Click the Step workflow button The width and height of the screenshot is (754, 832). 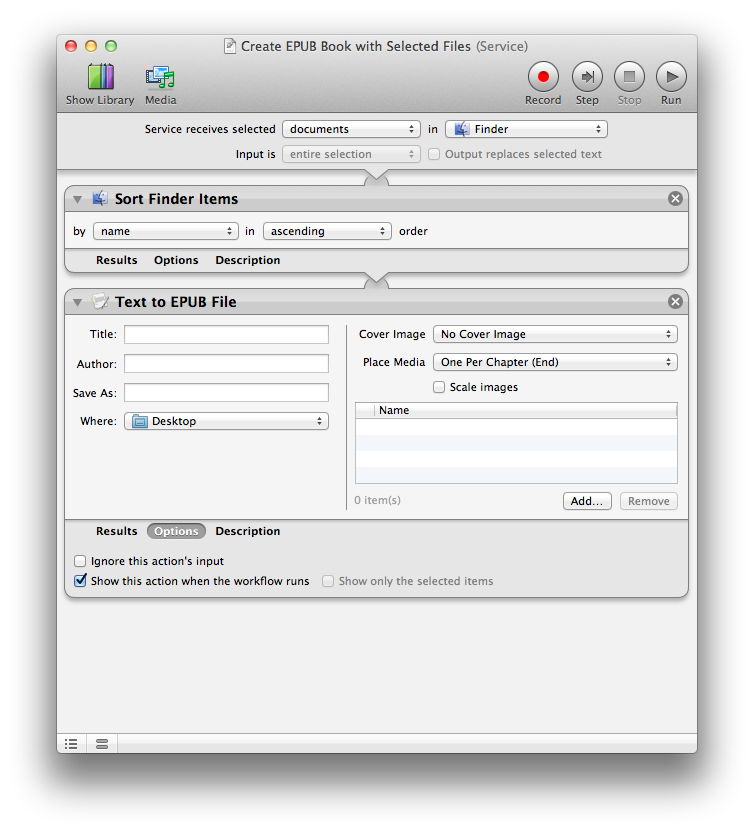(587, 76)
